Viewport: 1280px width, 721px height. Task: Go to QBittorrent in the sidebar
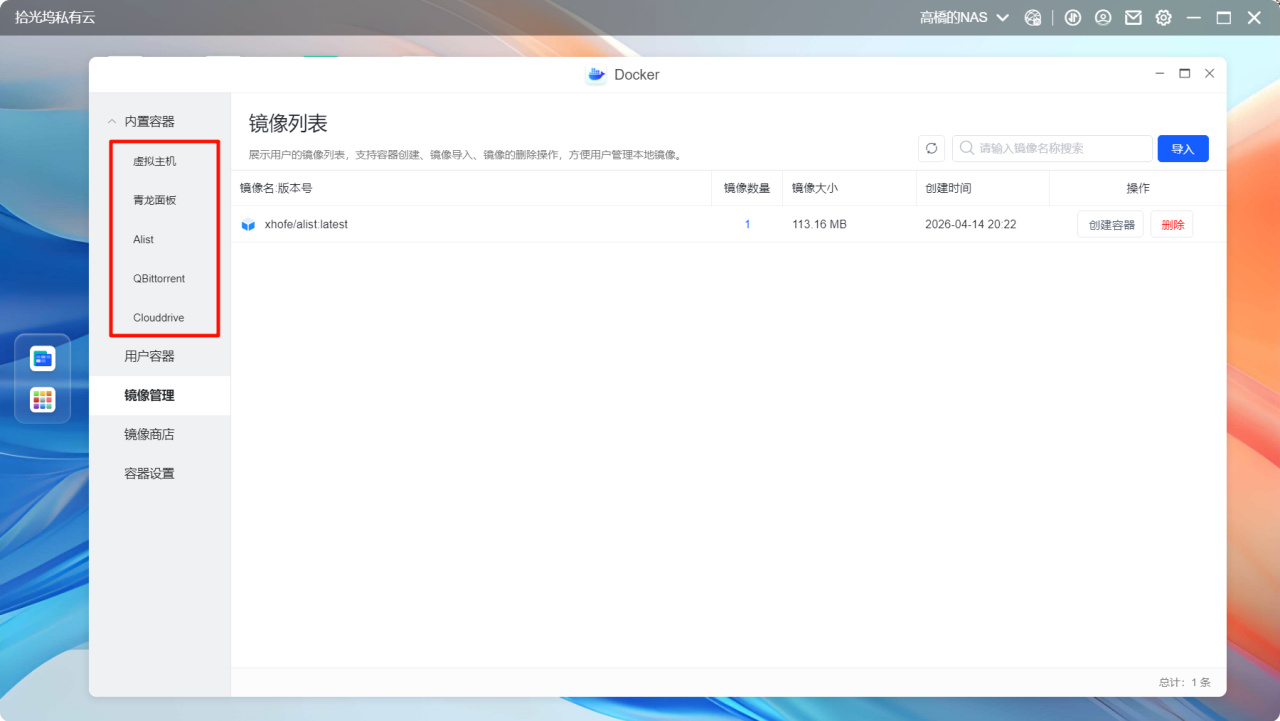click(x=160, y=278)
